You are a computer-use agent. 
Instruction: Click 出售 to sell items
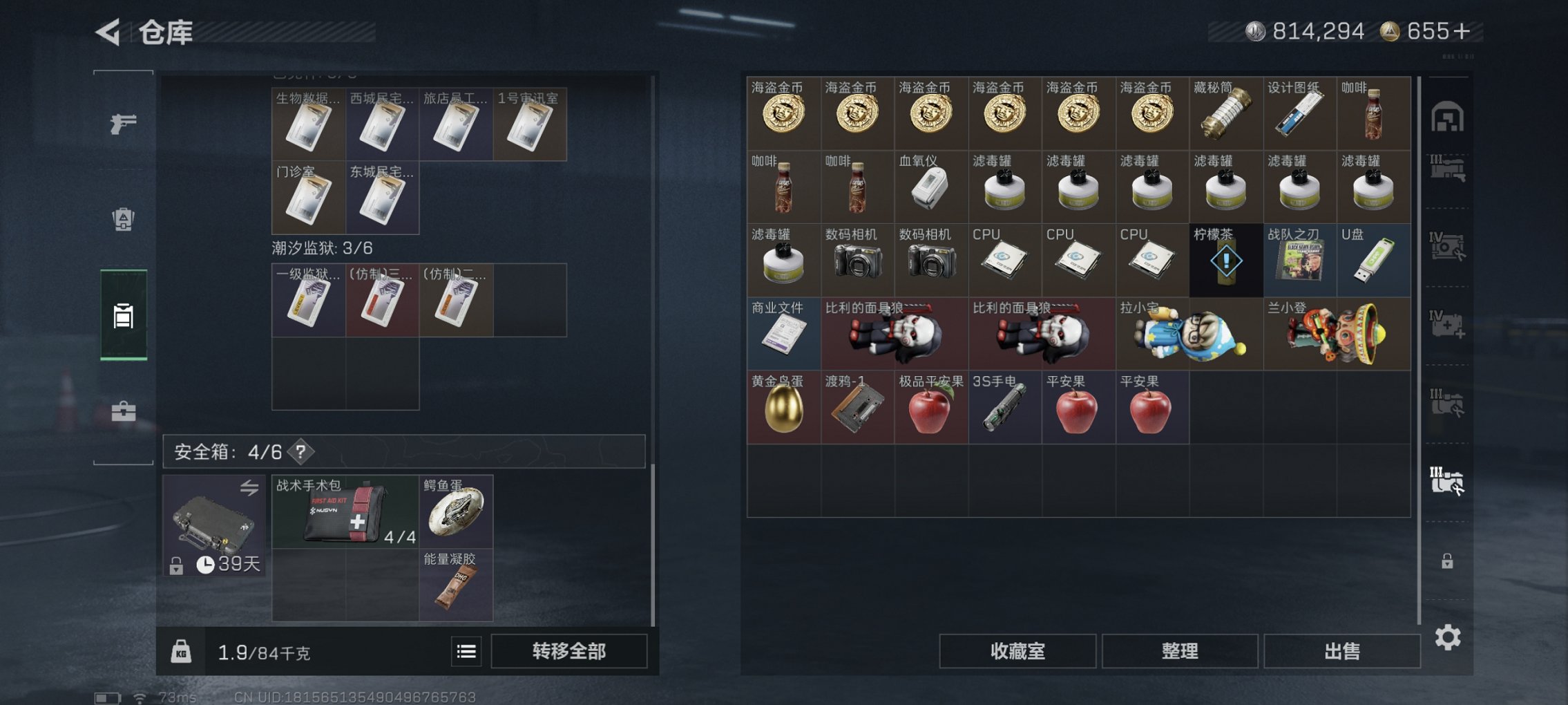pos(1341,651)
